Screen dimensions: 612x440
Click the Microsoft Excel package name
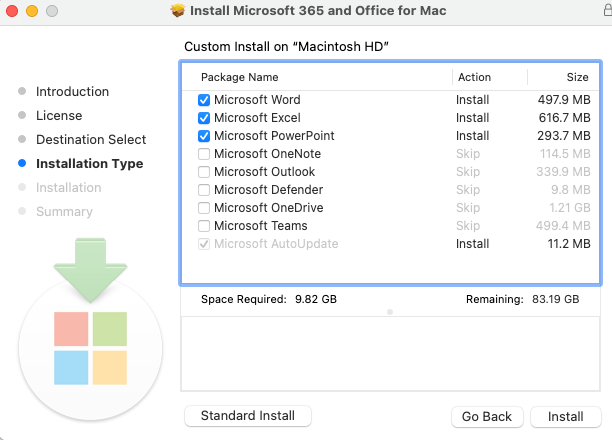coord(257,118)
